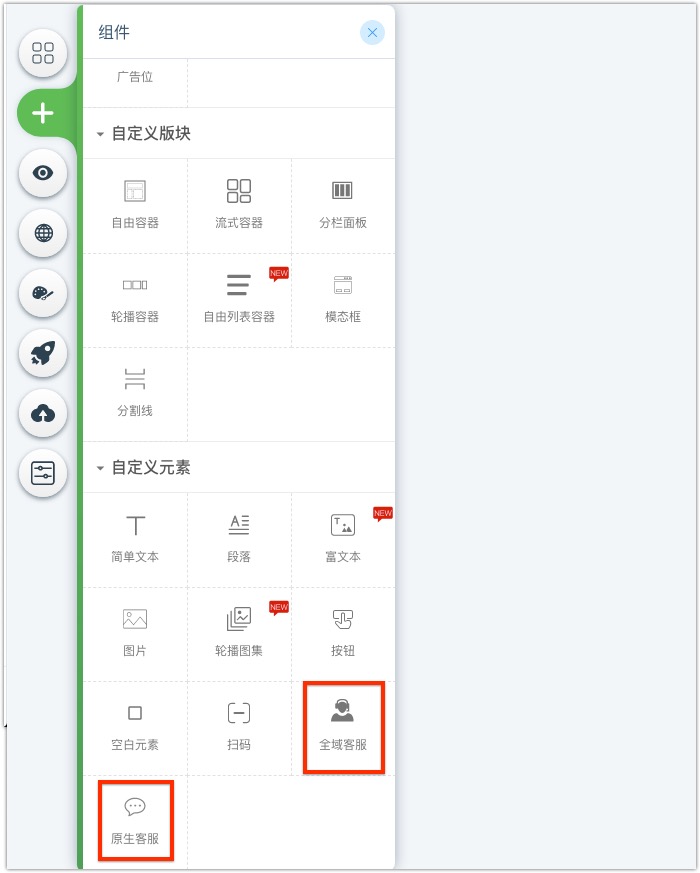Collapse the 自定义元素 section
This screenshot has width=700, height=873.
[100, 468]
